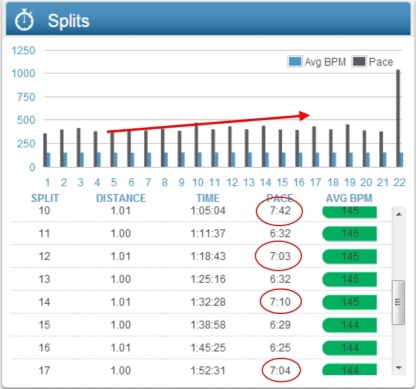416x389 pixels.
Task: Click the SPLIT column header
Action: coord(45,198)
